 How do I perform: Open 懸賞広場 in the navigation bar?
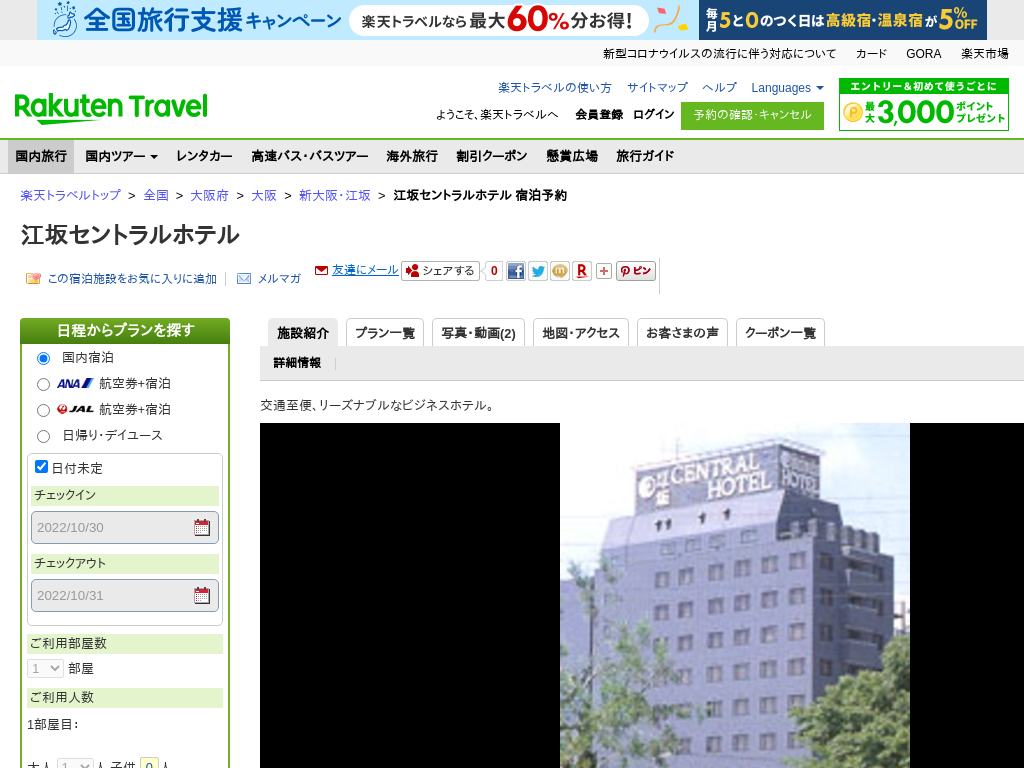[572, 156]
